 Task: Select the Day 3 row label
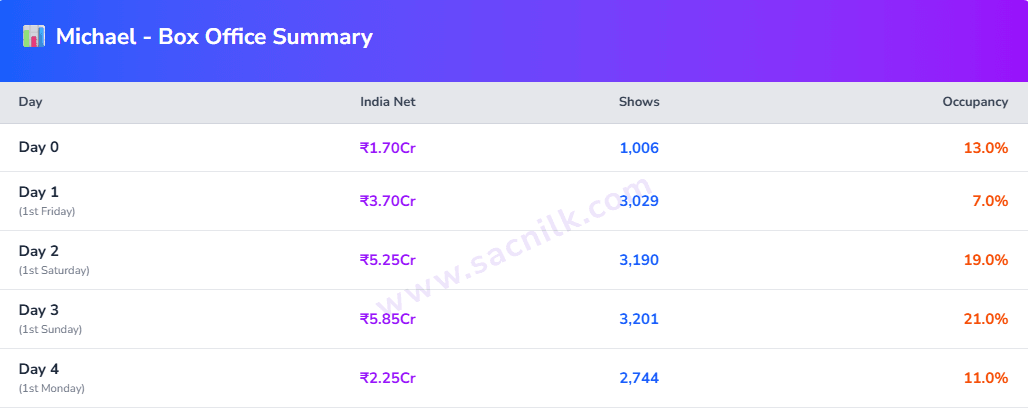coord(39,310)
